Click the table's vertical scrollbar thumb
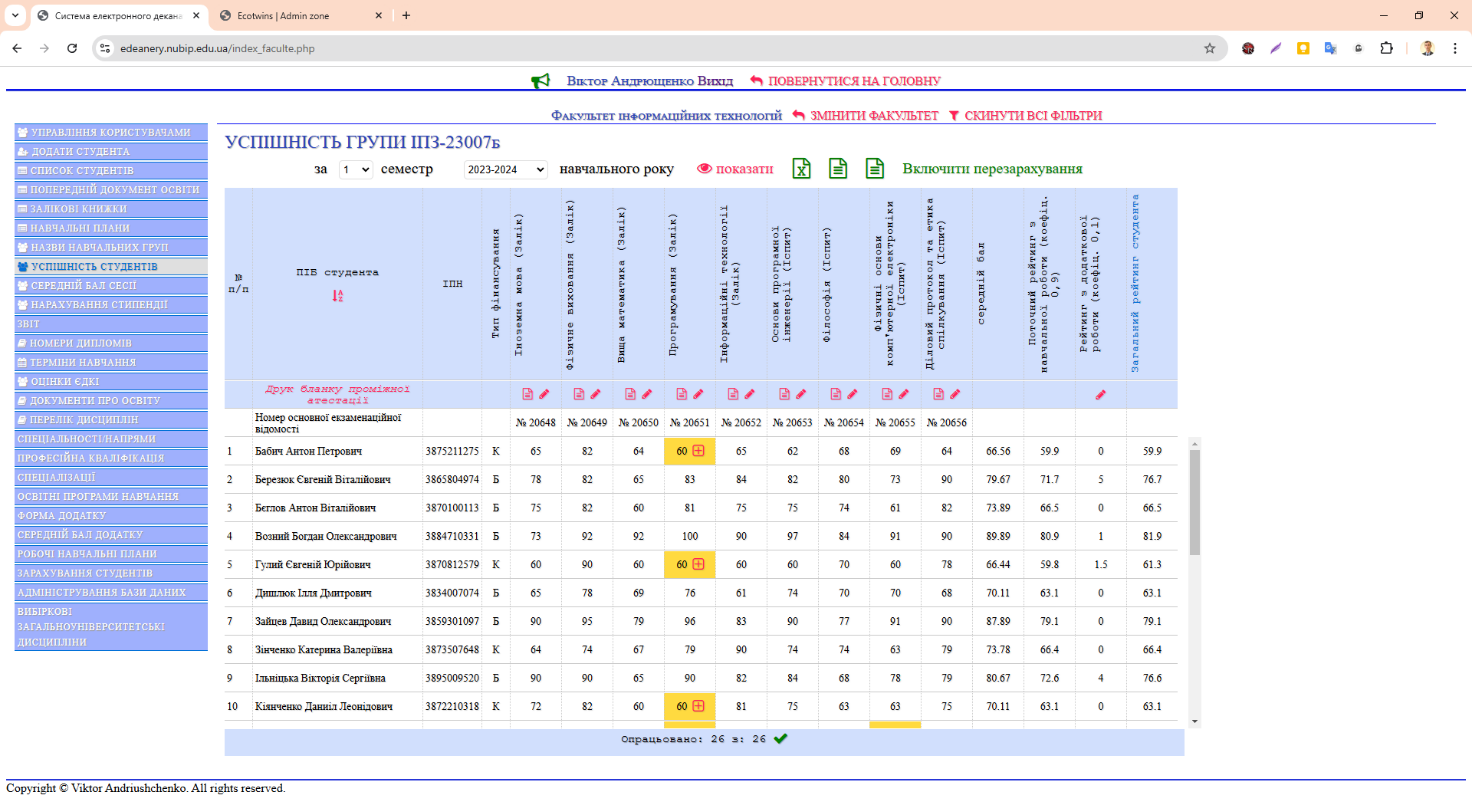The image size is (1472, 805). pos(1194,503)
